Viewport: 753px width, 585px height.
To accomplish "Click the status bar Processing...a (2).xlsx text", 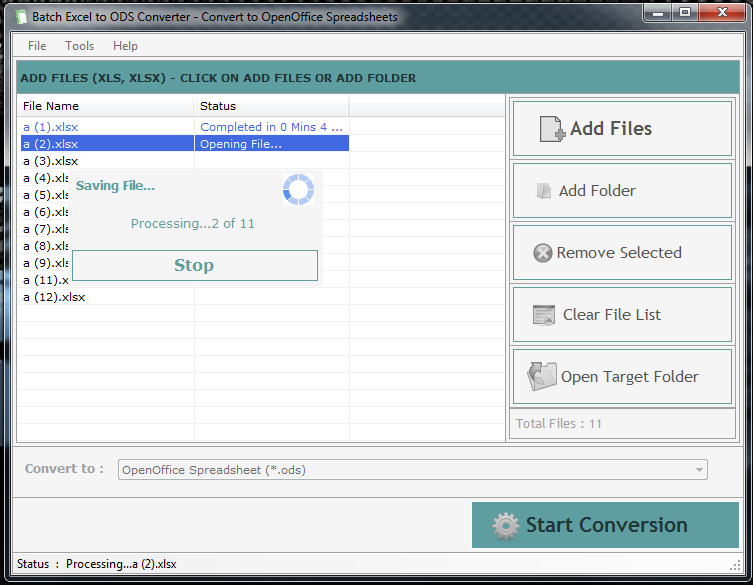I will 121,564.
